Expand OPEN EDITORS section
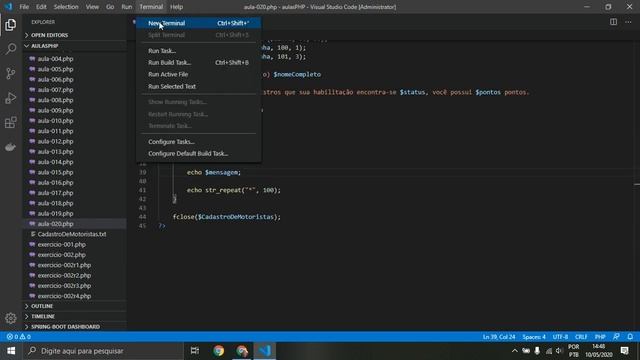This screenshot has height=360, width=640. pyautogui.click(x=75, y=35)
